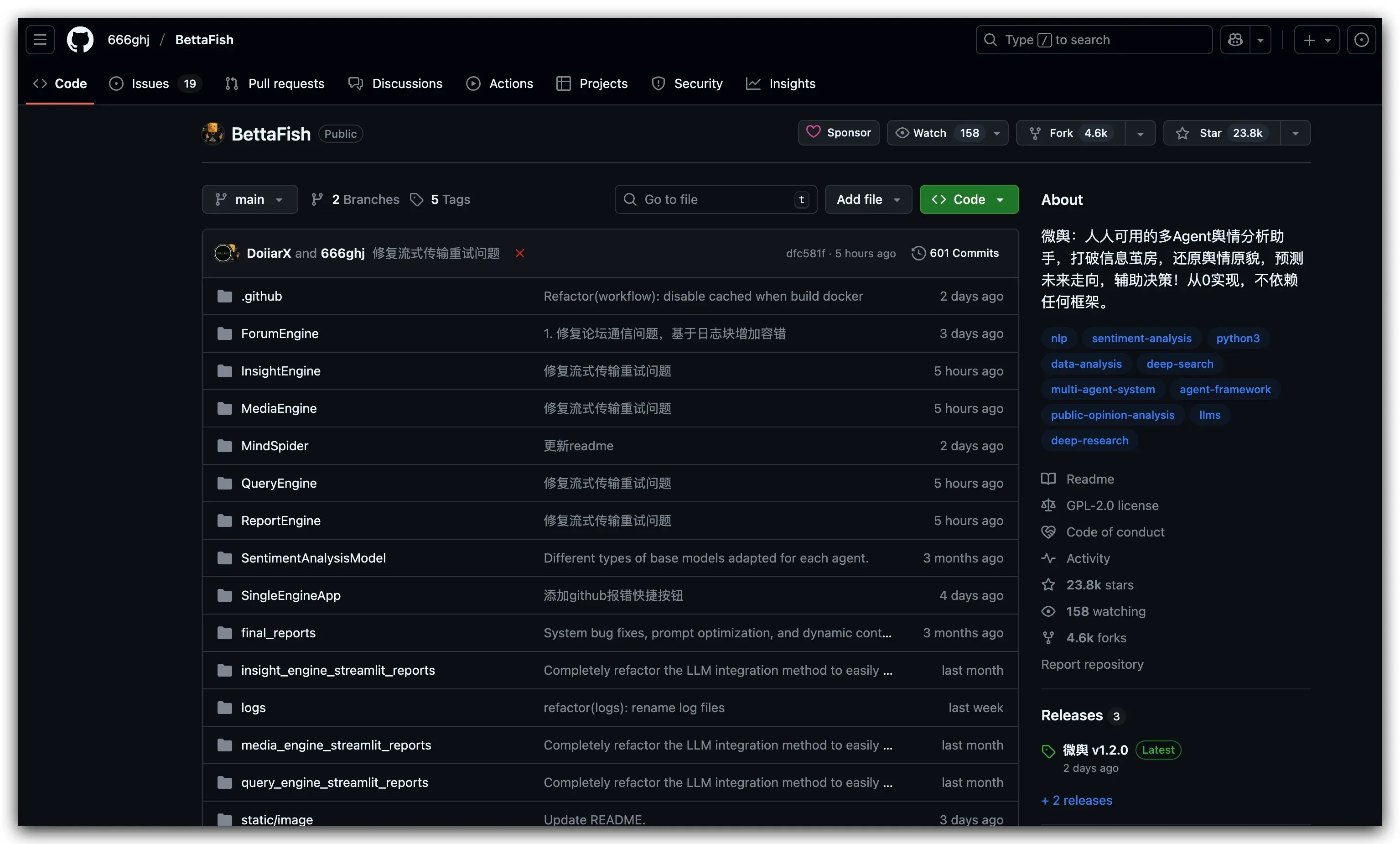Viewport: 1400px width, 844px height.
Task: Open the Copilot chat icon
Action: pos(1235,40)
